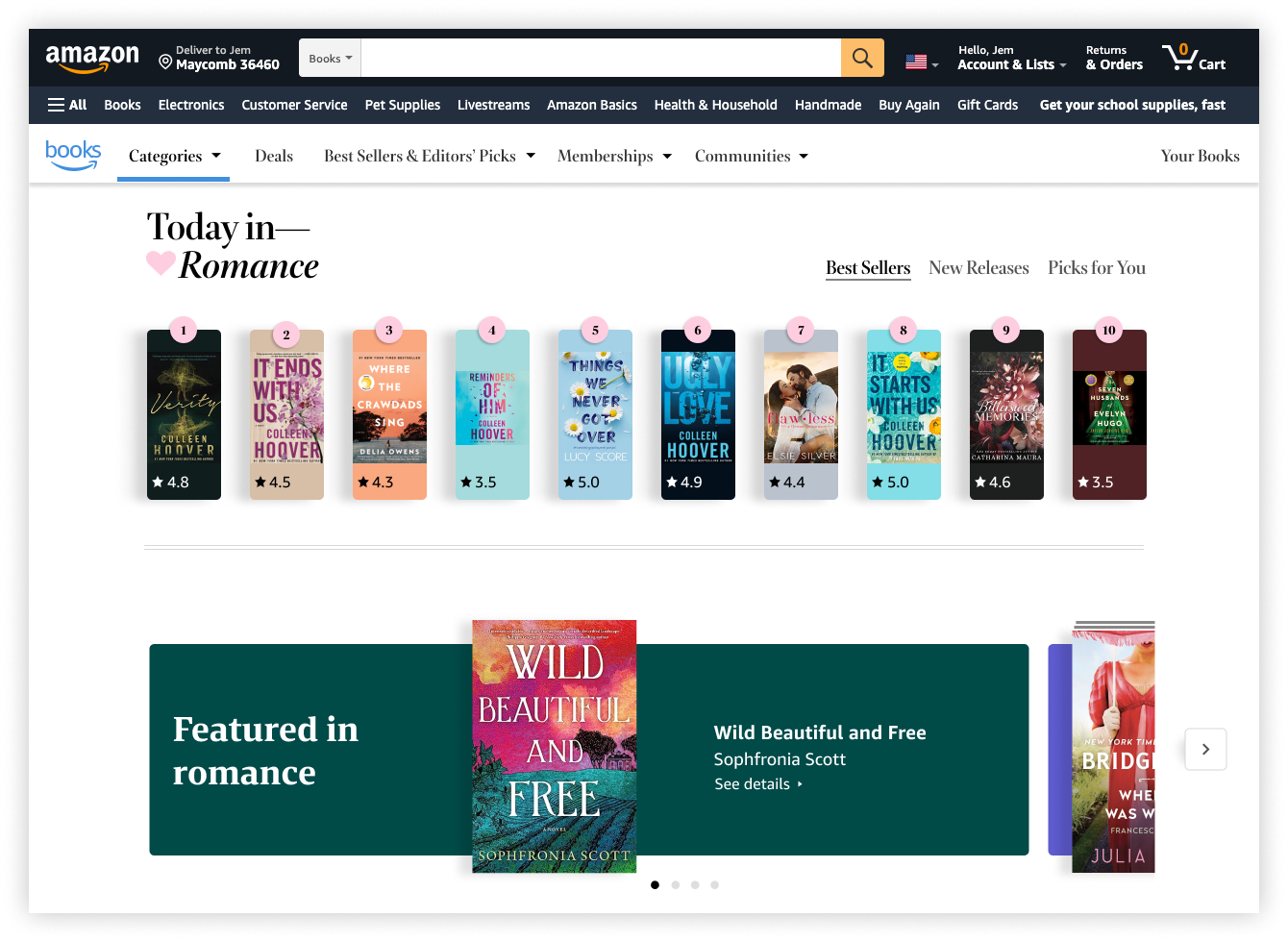This screenshot has height=942, width=1288.
Task: Open Handmade in the navigation bar
Action: click(x=828, y=105)
